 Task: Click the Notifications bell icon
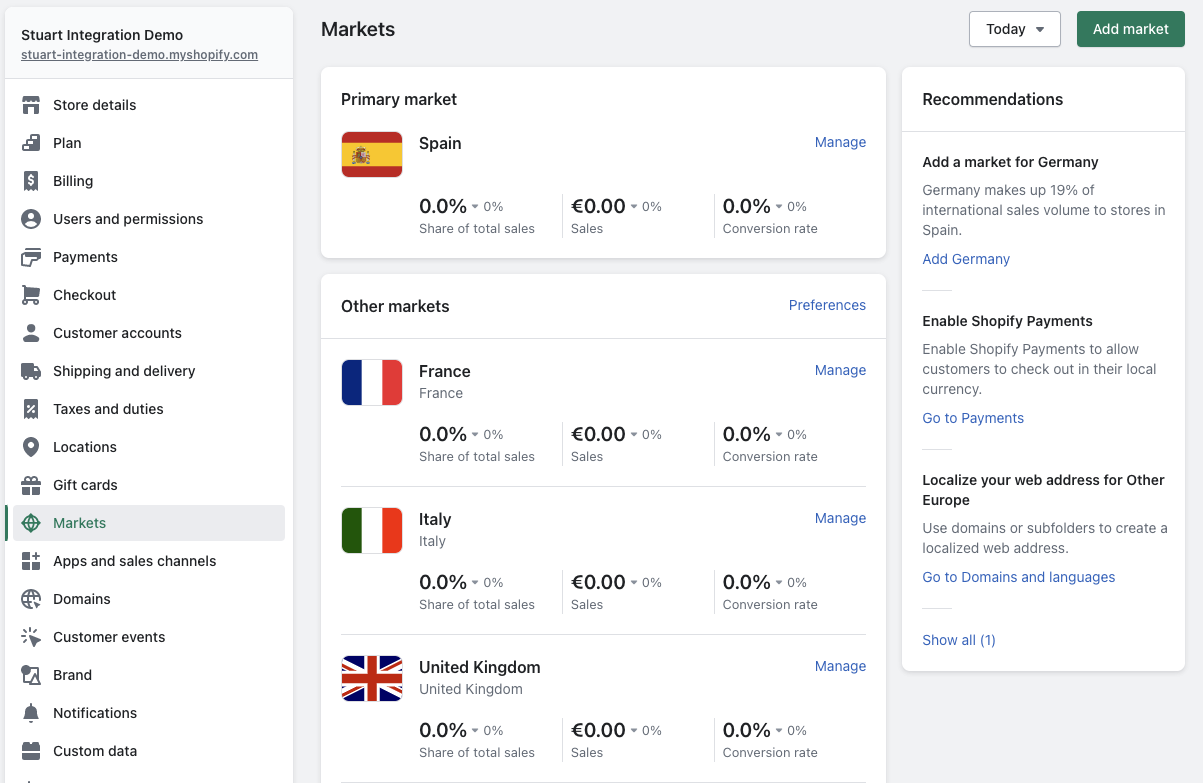[x=31, y=713]
